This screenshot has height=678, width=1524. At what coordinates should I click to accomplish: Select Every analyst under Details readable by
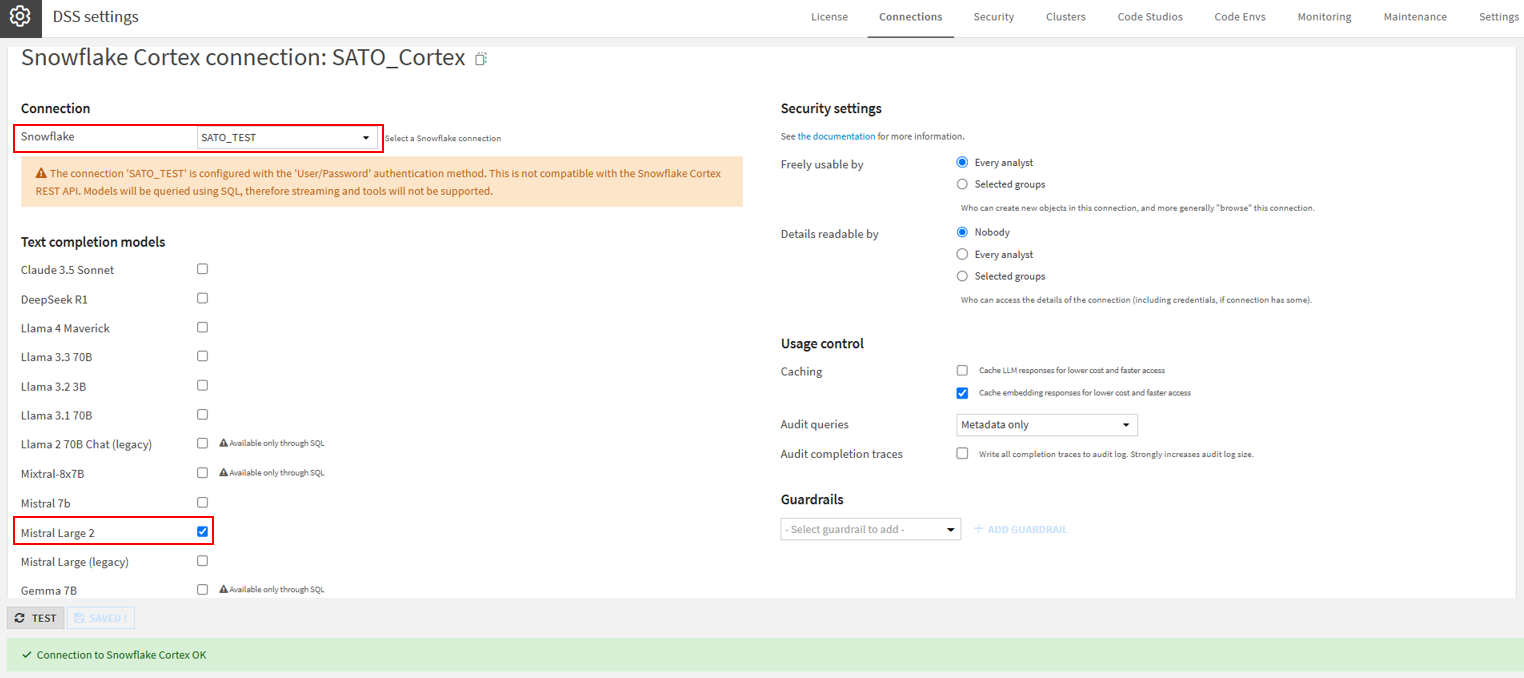pos(962,254)
